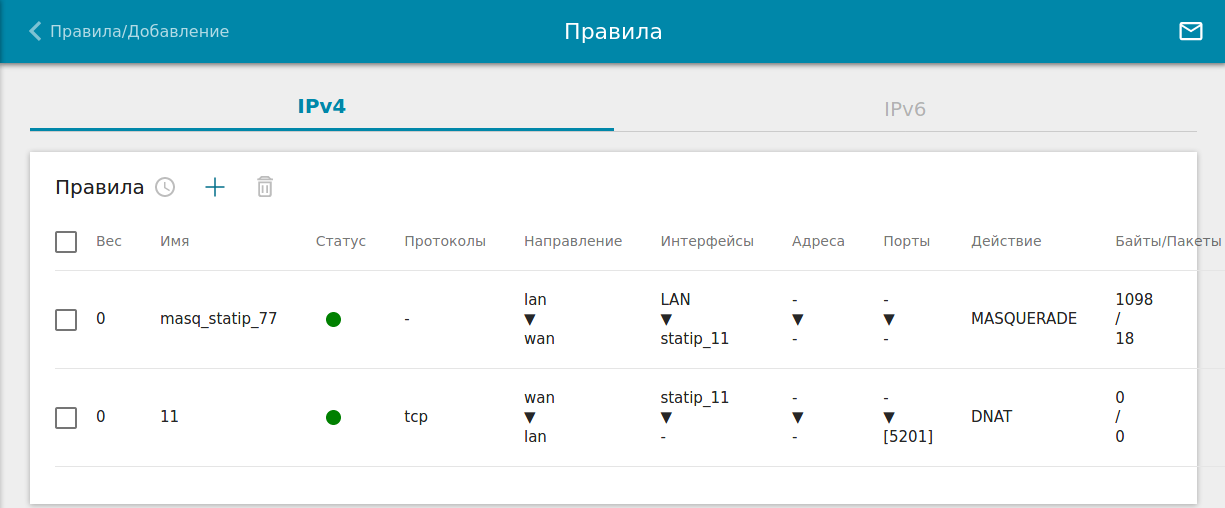Click the Имя column header
Image resolution: width=1225 pixels, height=508 pixels.
174,241
